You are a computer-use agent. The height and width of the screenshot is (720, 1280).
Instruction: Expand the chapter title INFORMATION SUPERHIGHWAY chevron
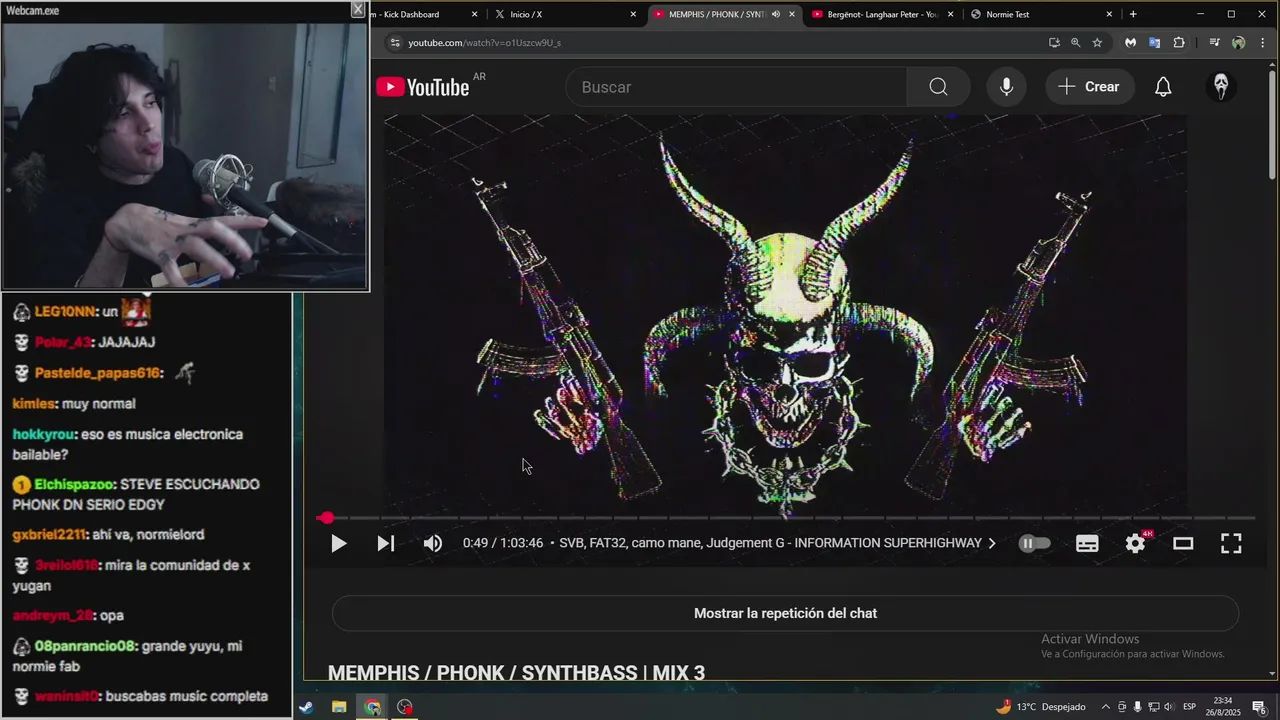pos(992,543)
